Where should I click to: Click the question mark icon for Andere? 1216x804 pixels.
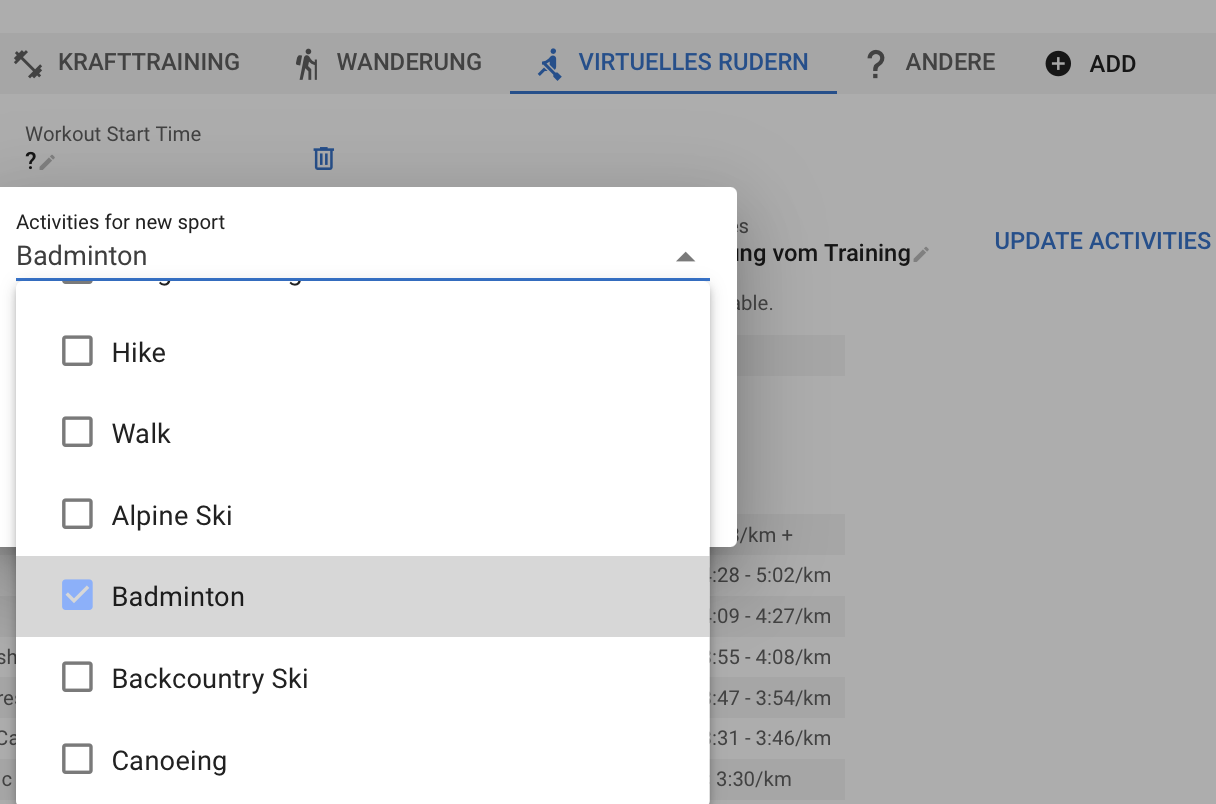[875, 64]
